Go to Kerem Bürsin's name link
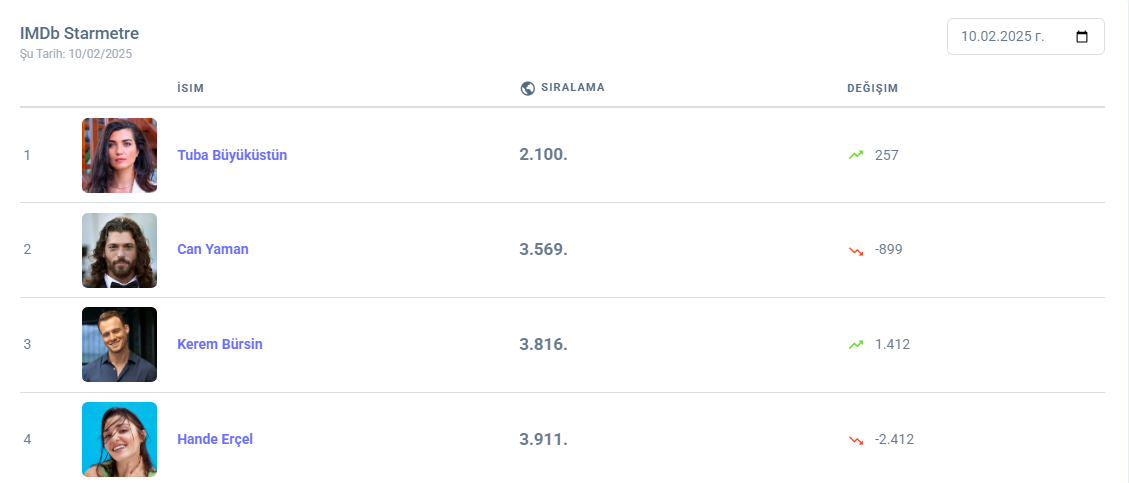This screenshot has height=483, width=1129. point(220,344)
